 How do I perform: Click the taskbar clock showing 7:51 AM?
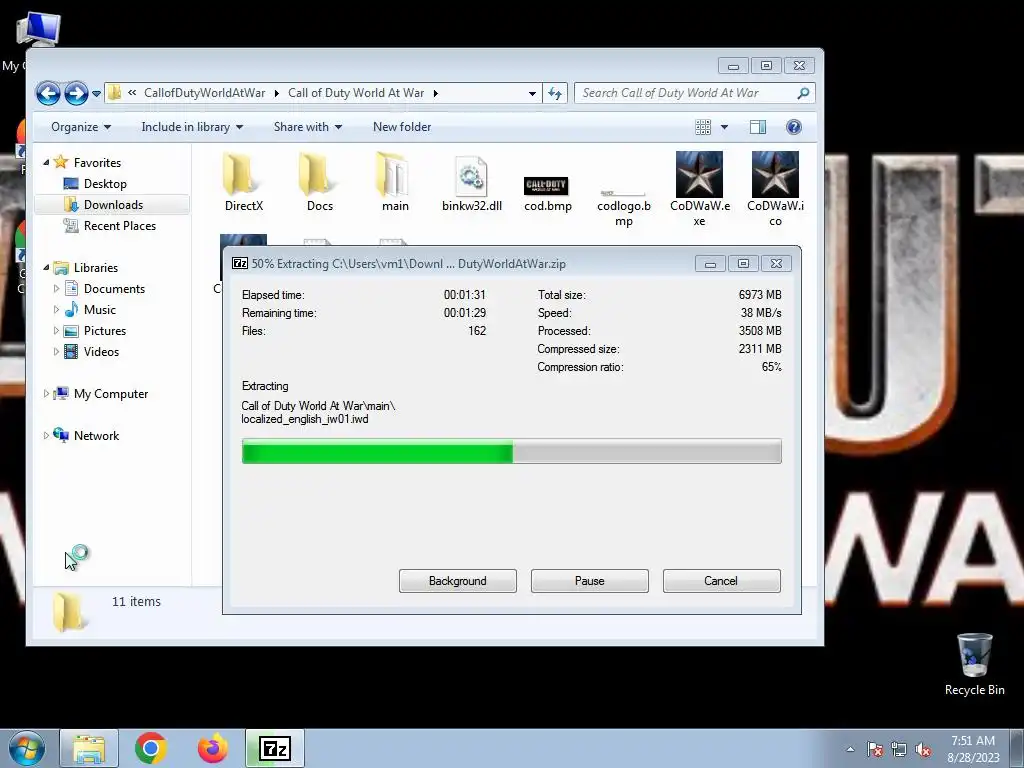coord(973,749)
